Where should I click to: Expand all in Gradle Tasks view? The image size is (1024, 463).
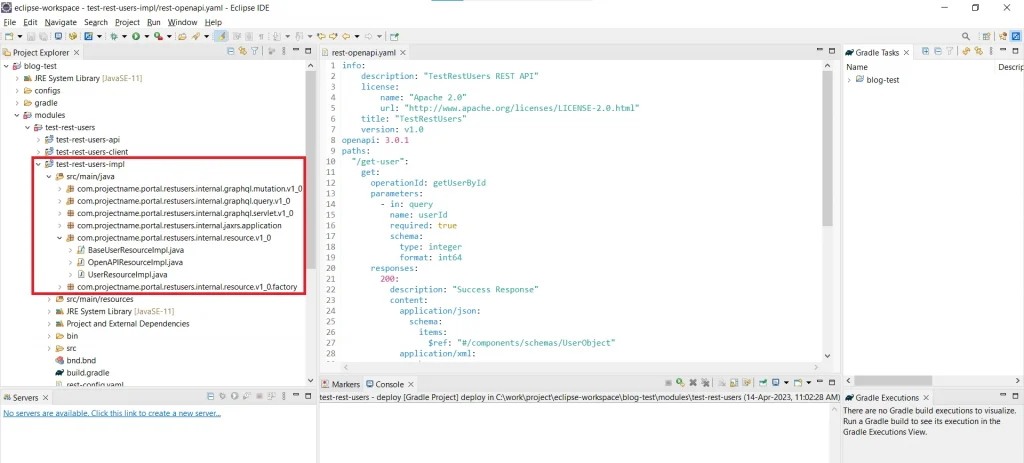[x=925, y=52]
